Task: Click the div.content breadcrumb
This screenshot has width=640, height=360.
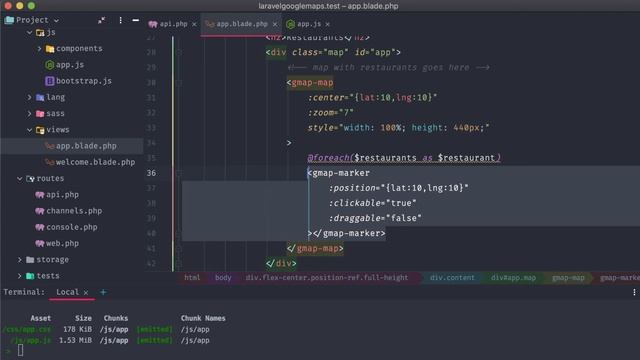Action: (452, 278)
